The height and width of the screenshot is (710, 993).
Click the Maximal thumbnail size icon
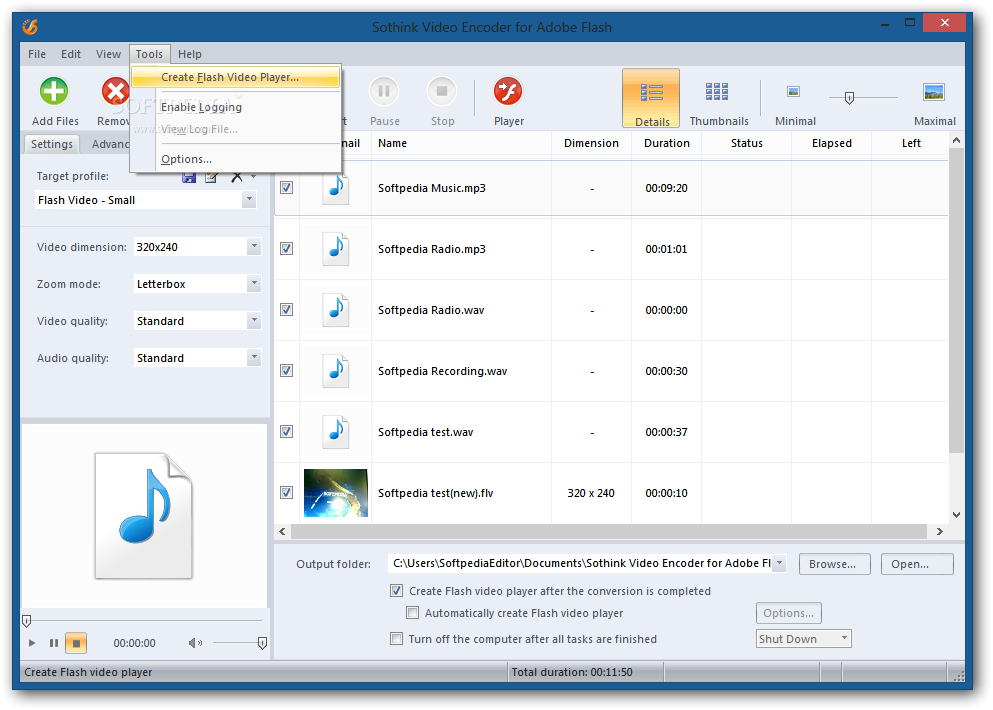tap(934, 92)
